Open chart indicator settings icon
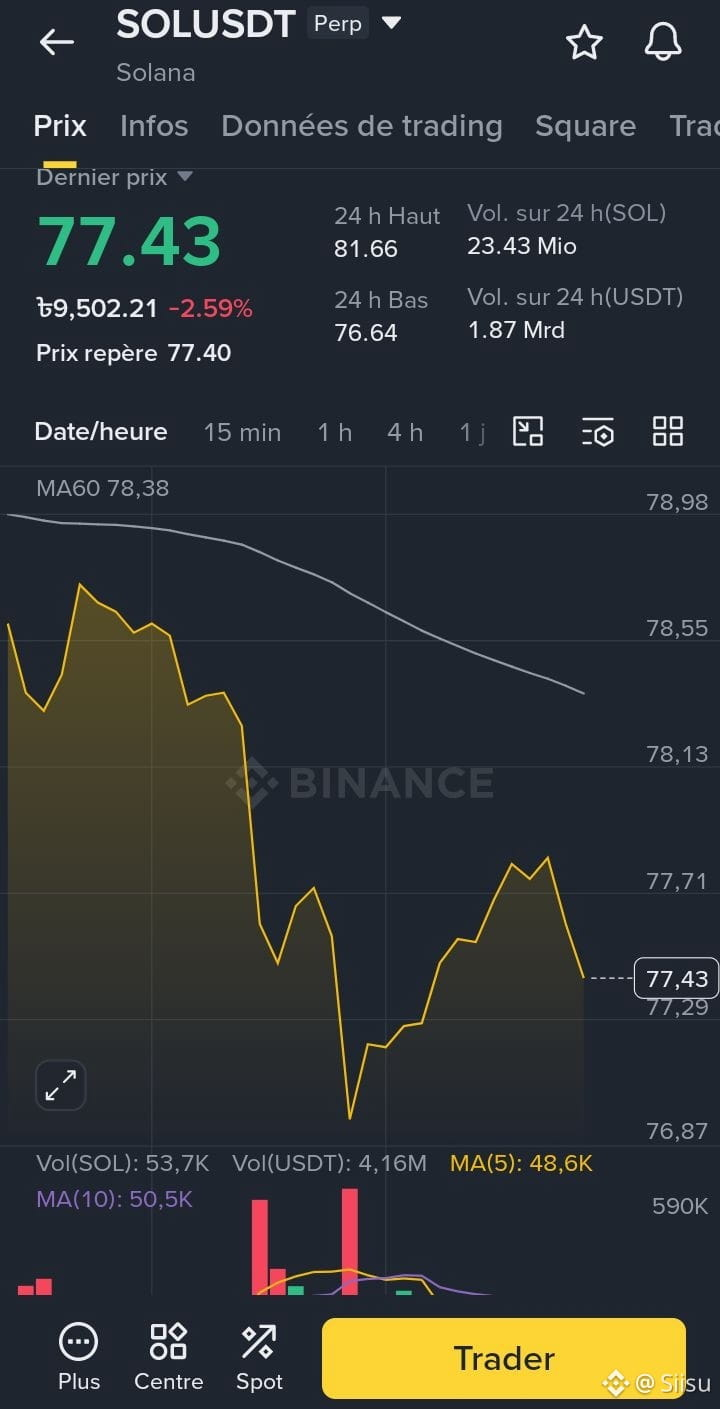720x1409 pixels. [x=598, y=432]
